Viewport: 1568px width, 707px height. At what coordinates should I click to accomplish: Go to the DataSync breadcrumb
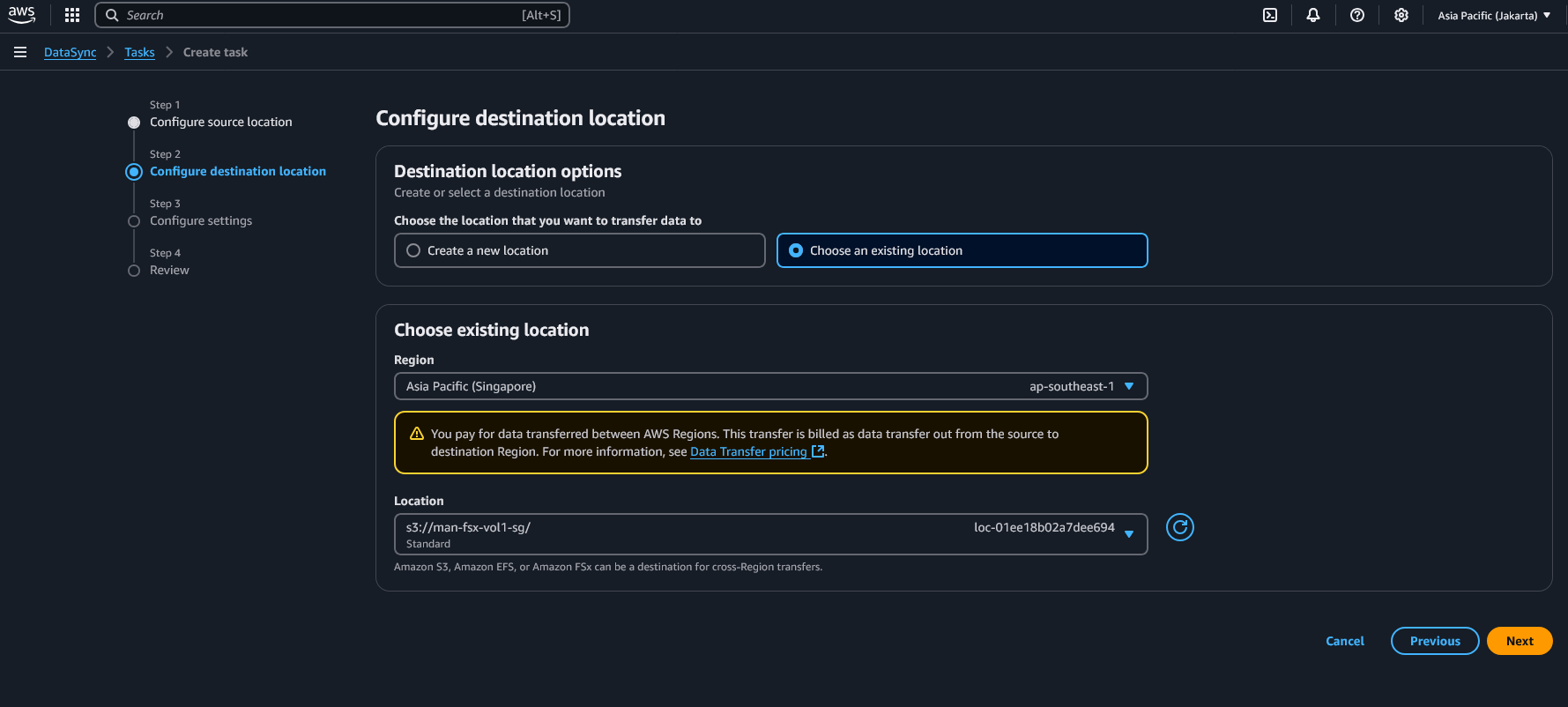71,52
